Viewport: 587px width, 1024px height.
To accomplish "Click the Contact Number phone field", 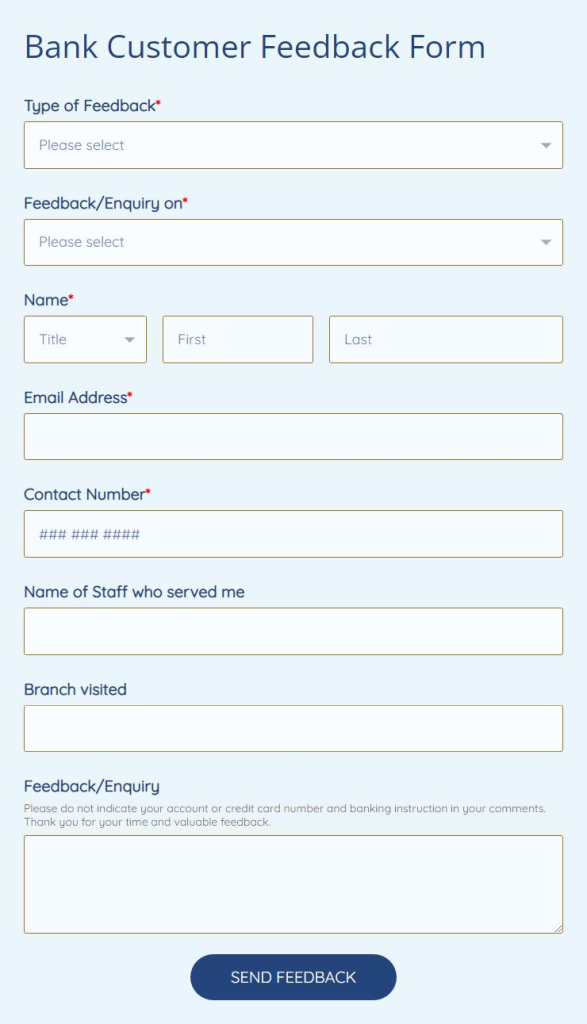I will (292, 533).
